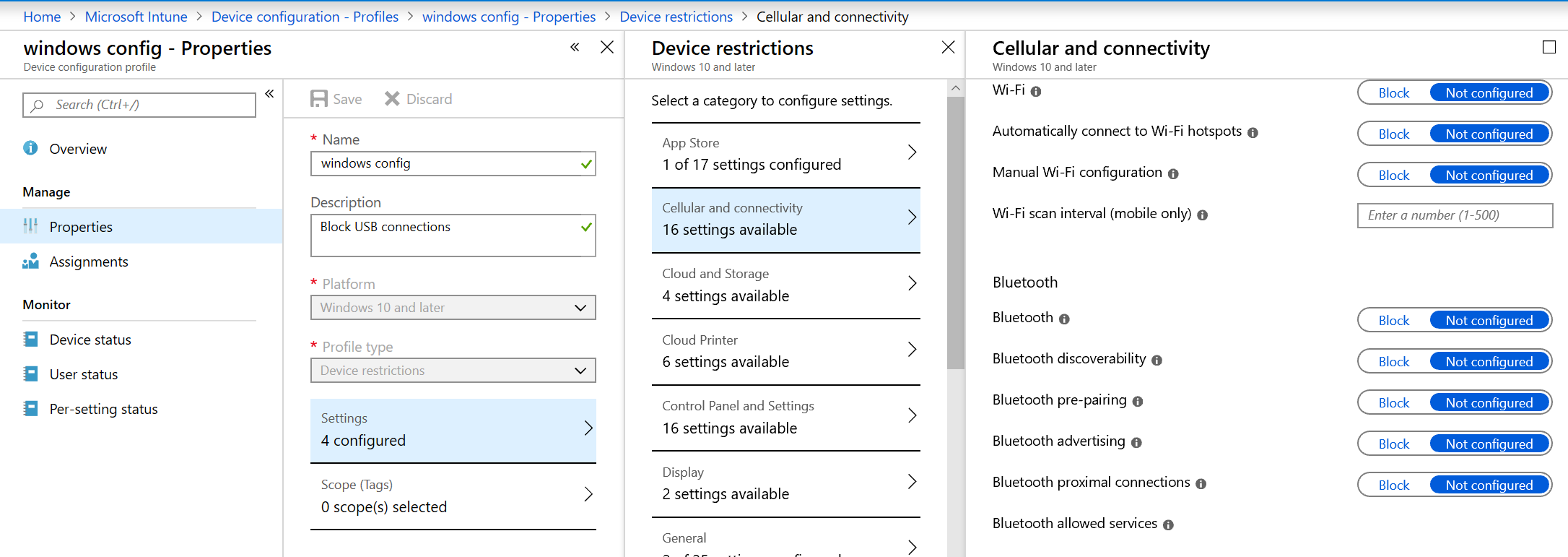Click the Save disk icon
This screenshot has height=557, width=1568.
point(318,99)
